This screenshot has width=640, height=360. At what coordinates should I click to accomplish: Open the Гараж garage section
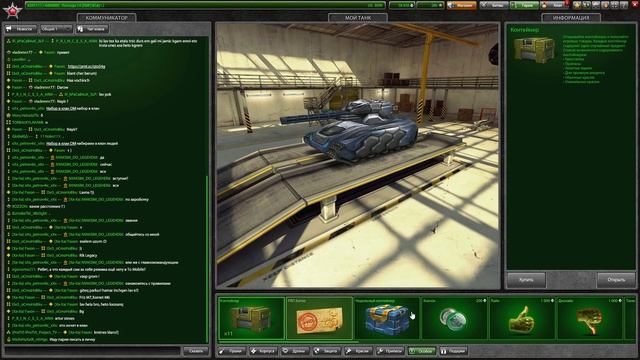pyautogui.click(x=524, y=5)
